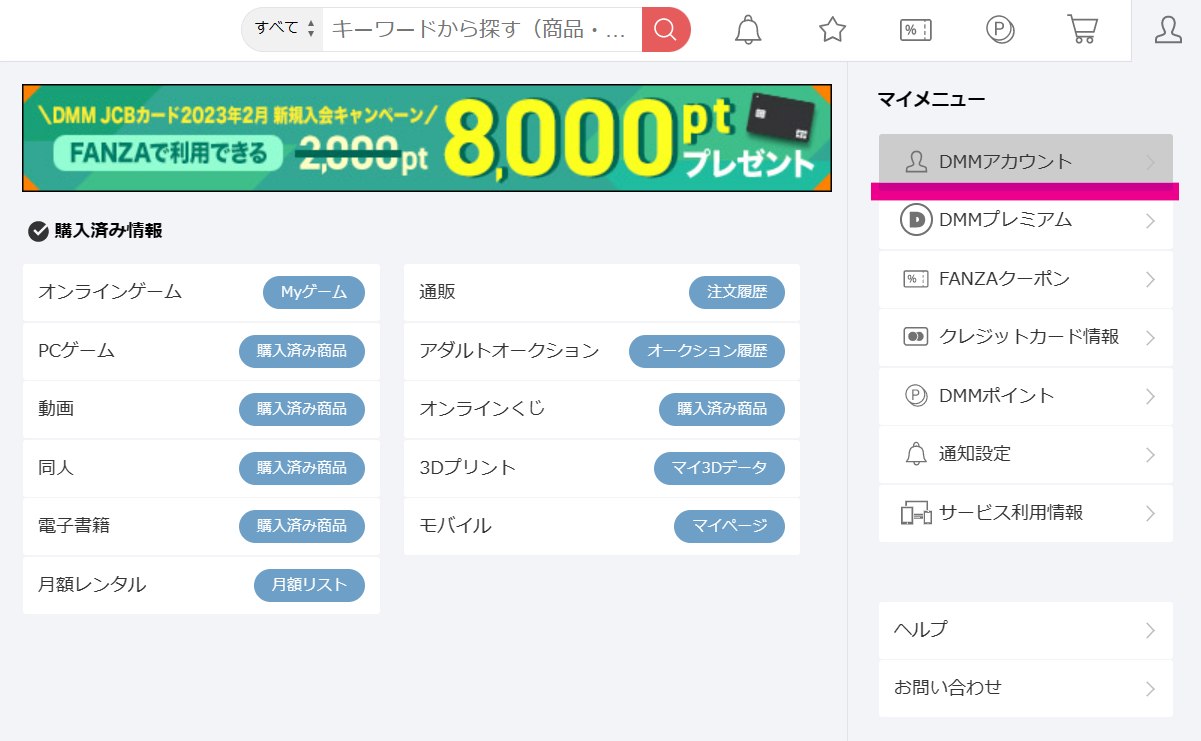This screenshot has width=1201, height=741.
Task: Open ヘルプ at the bottom
Action: coord(1025,630)
